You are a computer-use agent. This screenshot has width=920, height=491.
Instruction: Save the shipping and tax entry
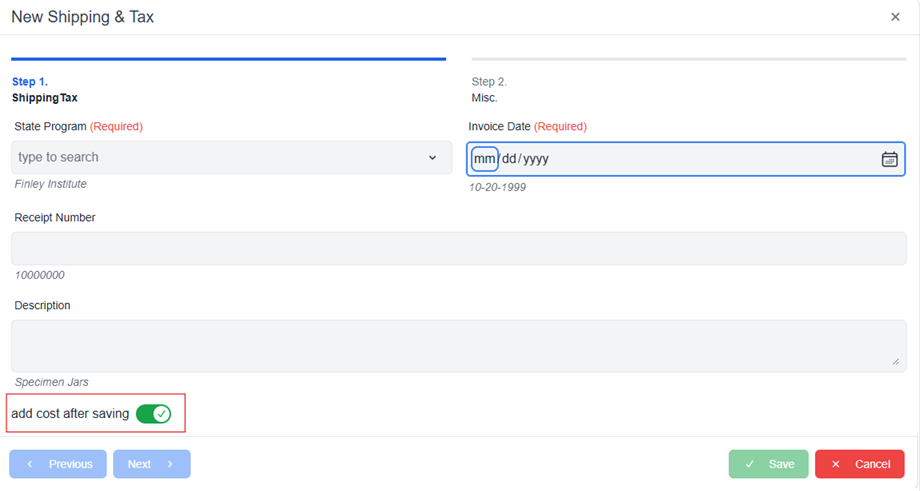coord(769,464)
